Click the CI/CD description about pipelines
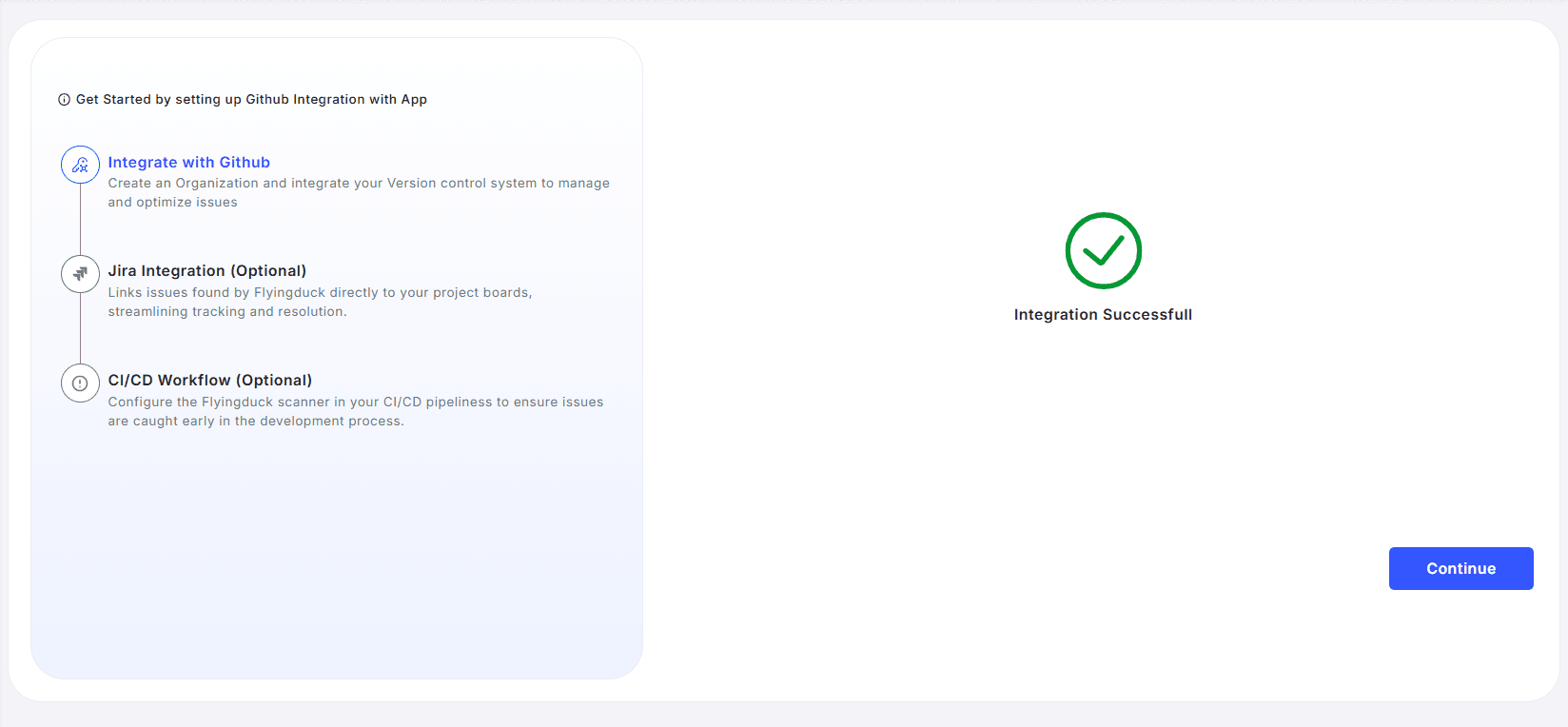 click(355, 403)
